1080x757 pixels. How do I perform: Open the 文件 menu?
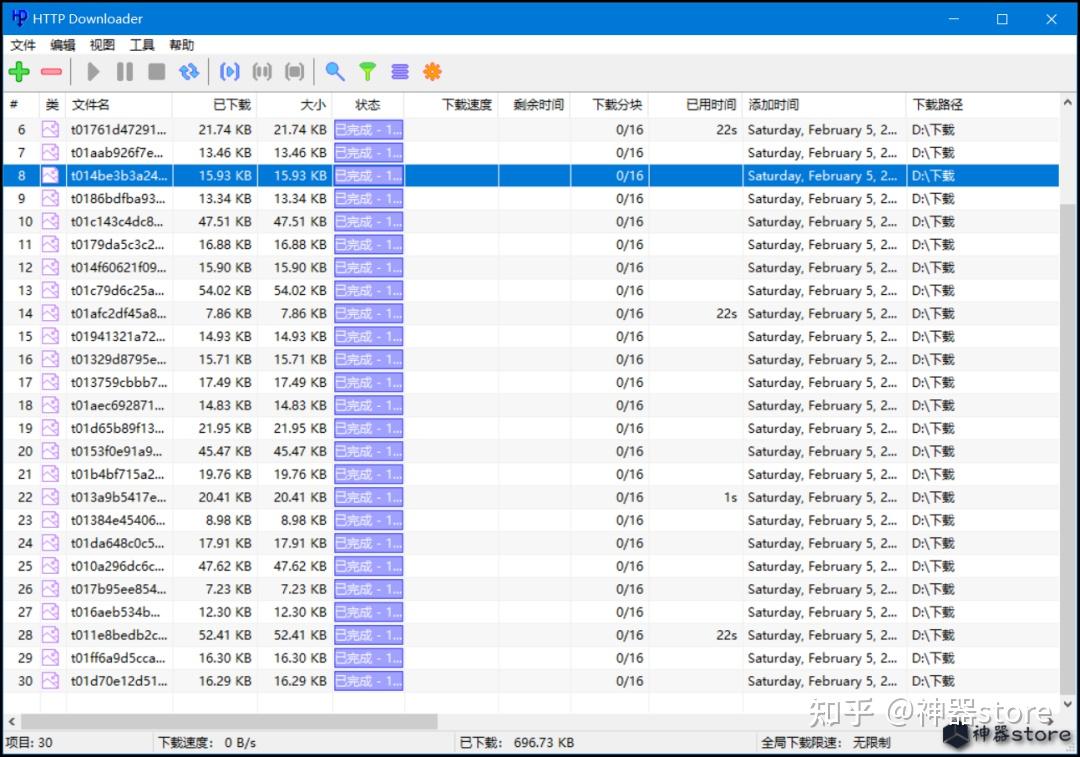tap(23, 45)
